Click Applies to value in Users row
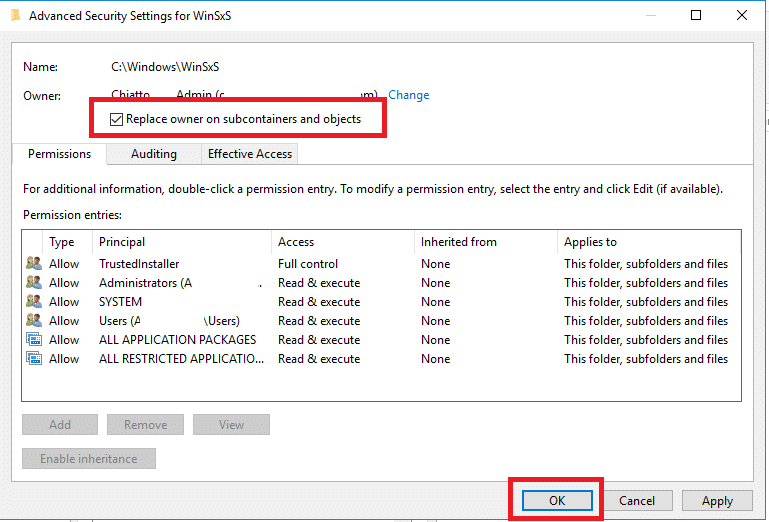 pyautogui.click(x=646, y=321)
